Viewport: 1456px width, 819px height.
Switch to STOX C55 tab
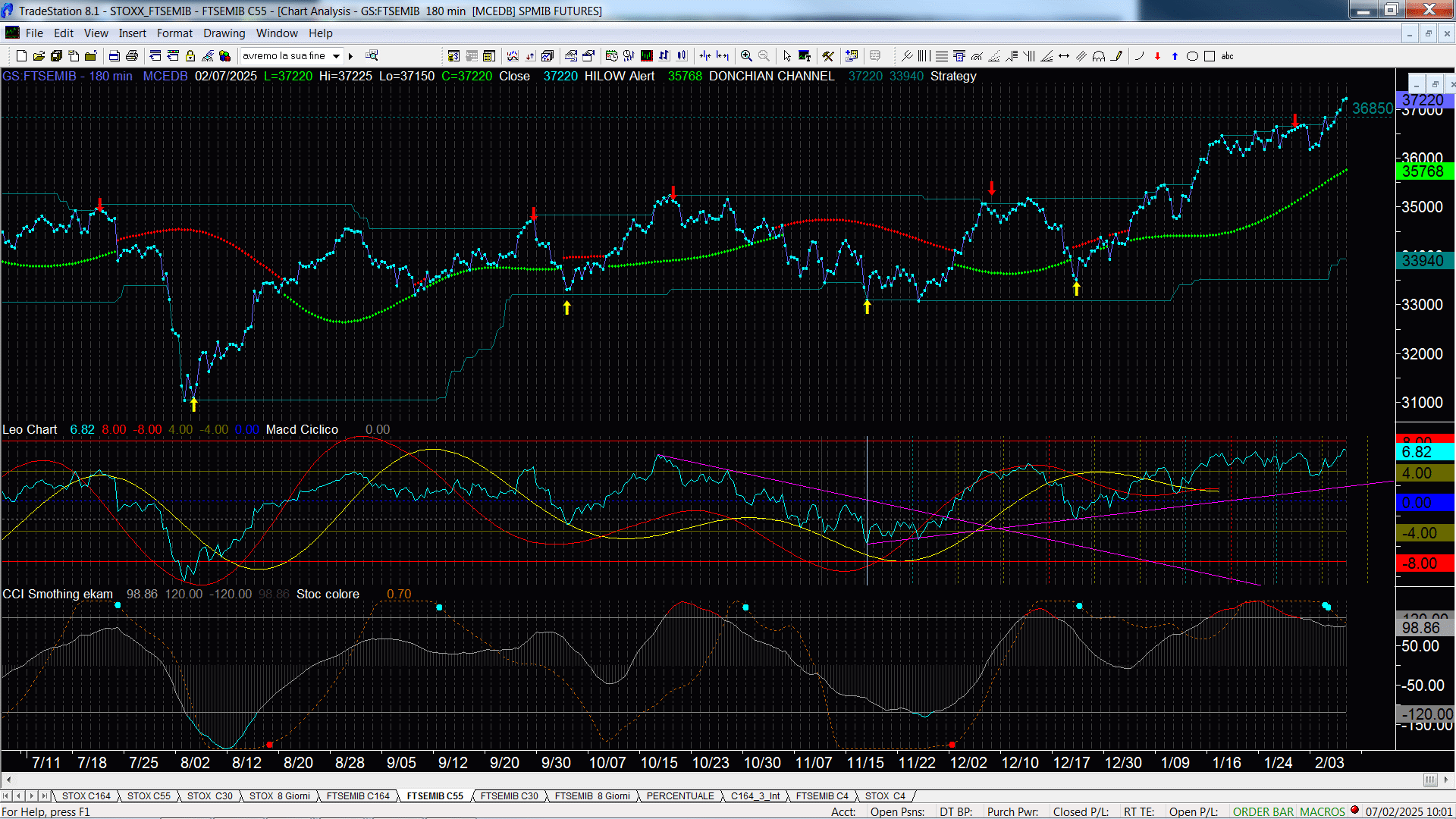(x=149, y=796)
